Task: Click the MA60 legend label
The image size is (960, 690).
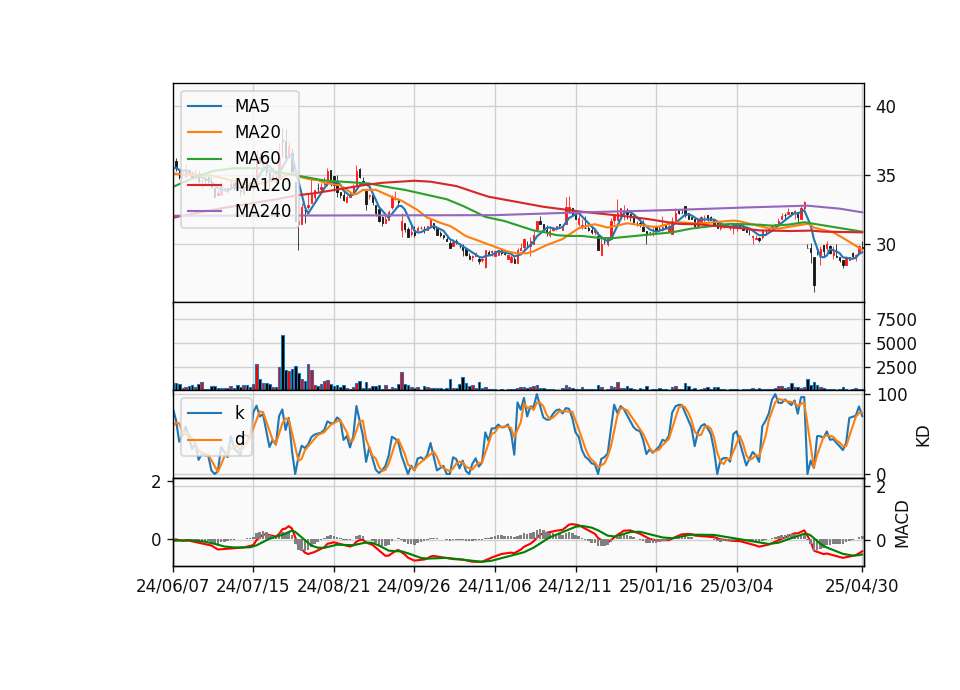Action: (257, 159)
